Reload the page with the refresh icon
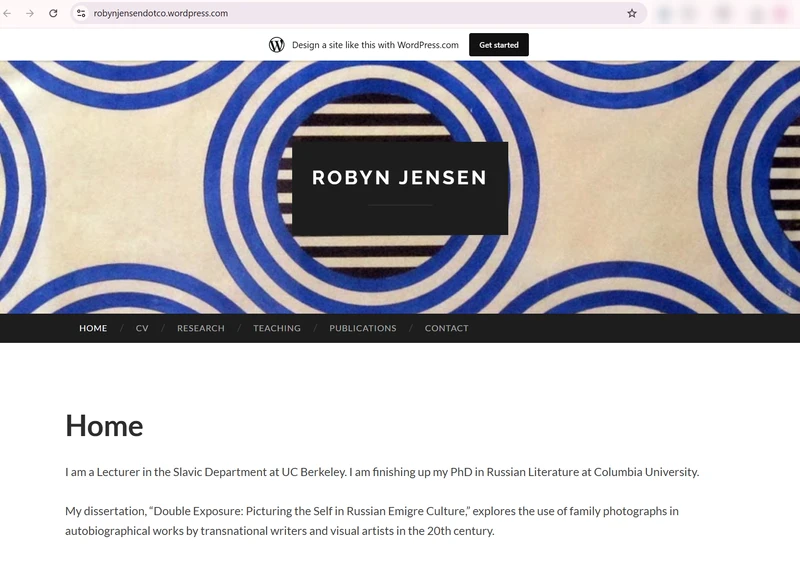The width and height of the screenshot is (800, 562). tap(53, 13)
